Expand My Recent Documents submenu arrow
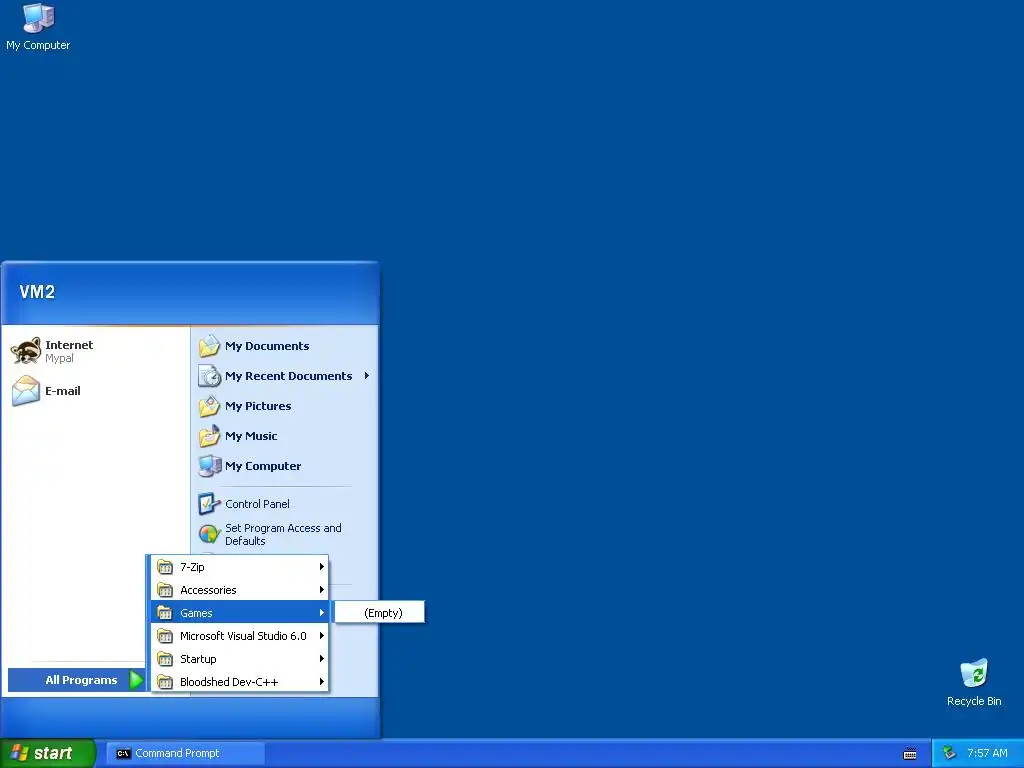Image resolution: width=1024 pixels, height=768 pixels. (367, 376)
